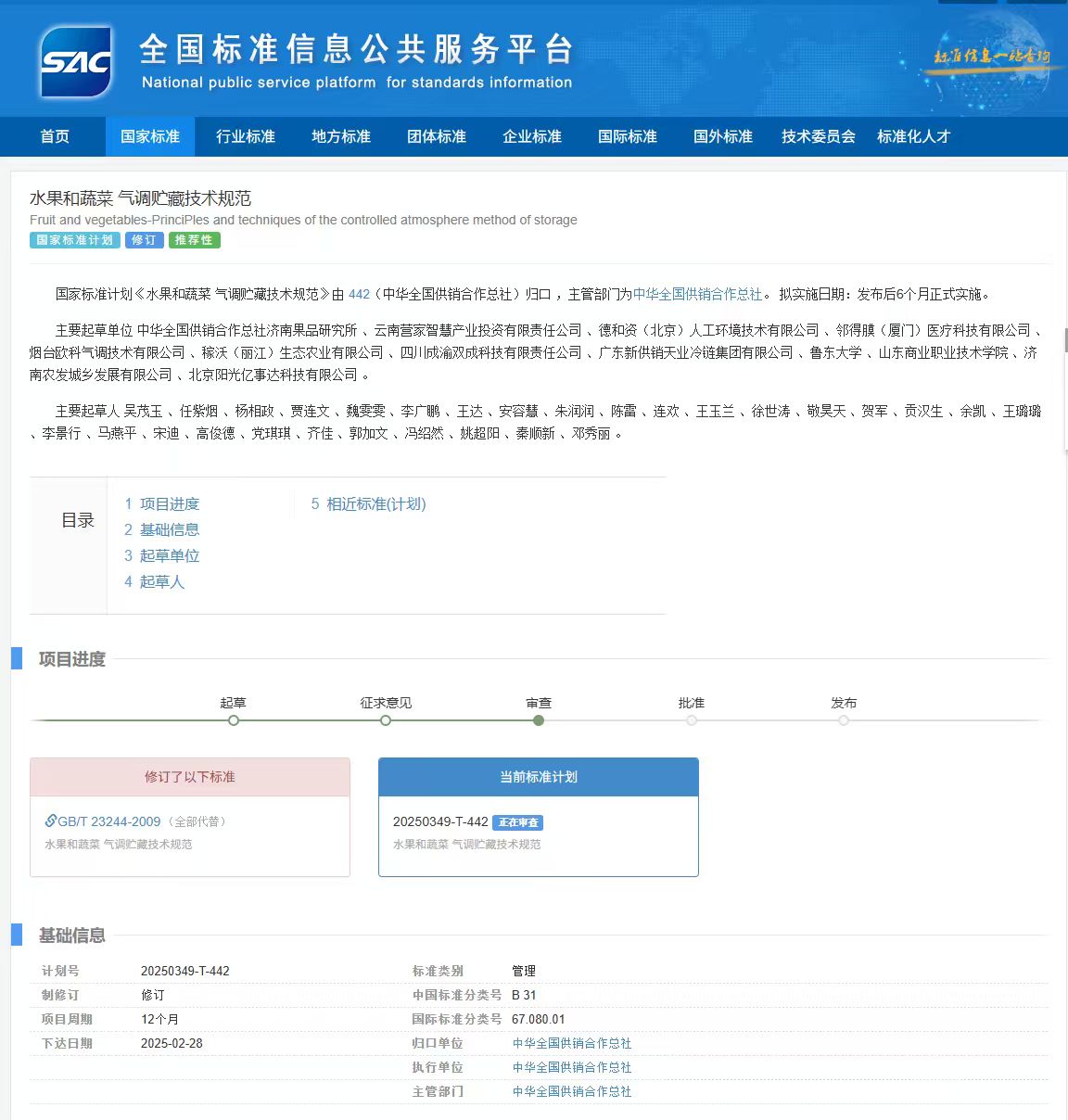
Task: Select the 团体标准 navigation item
Action: tap(436, 136)
